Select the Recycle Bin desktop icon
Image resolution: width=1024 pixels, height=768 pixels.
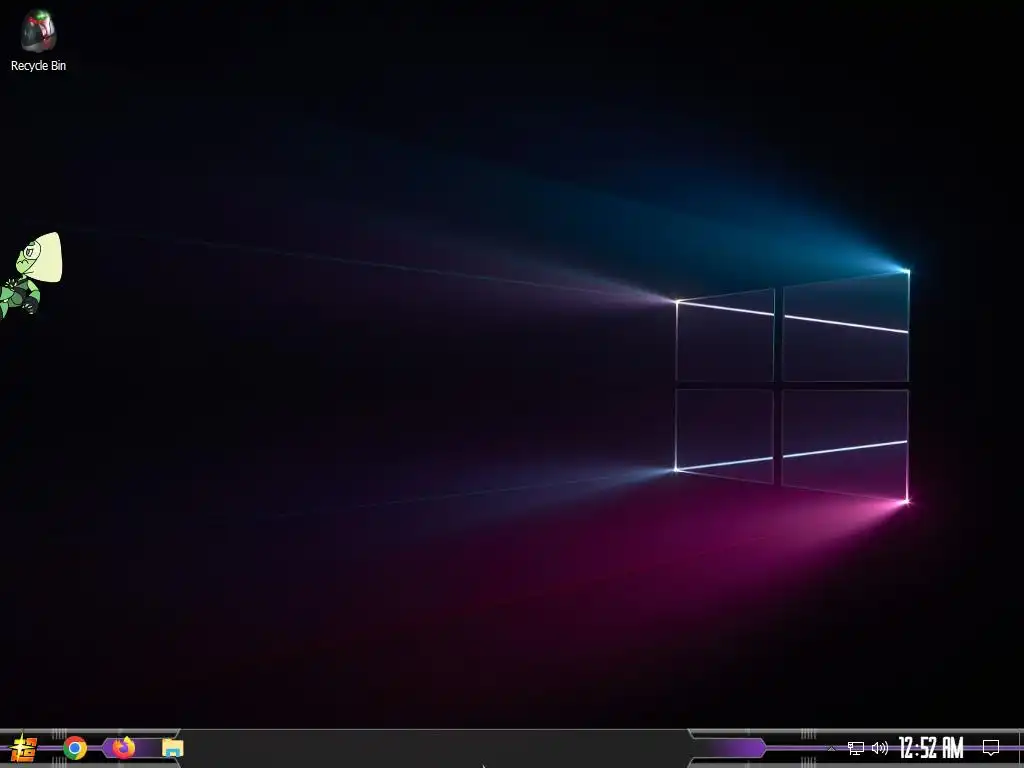click(x=38, y=40)
